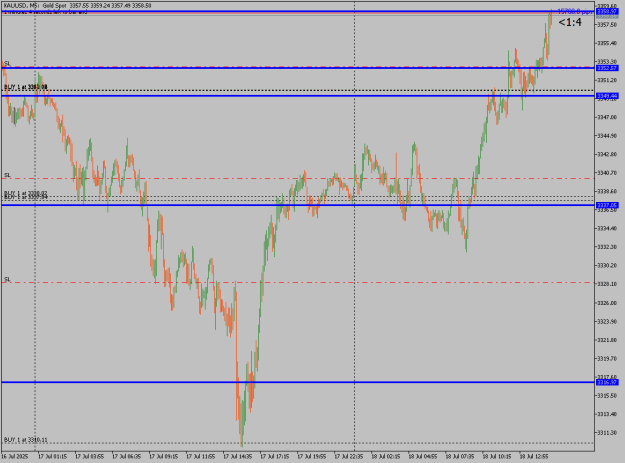625x463 pixels.
Task: Select the blue horizontal line at 3316.97
Action: click(298, 383)
